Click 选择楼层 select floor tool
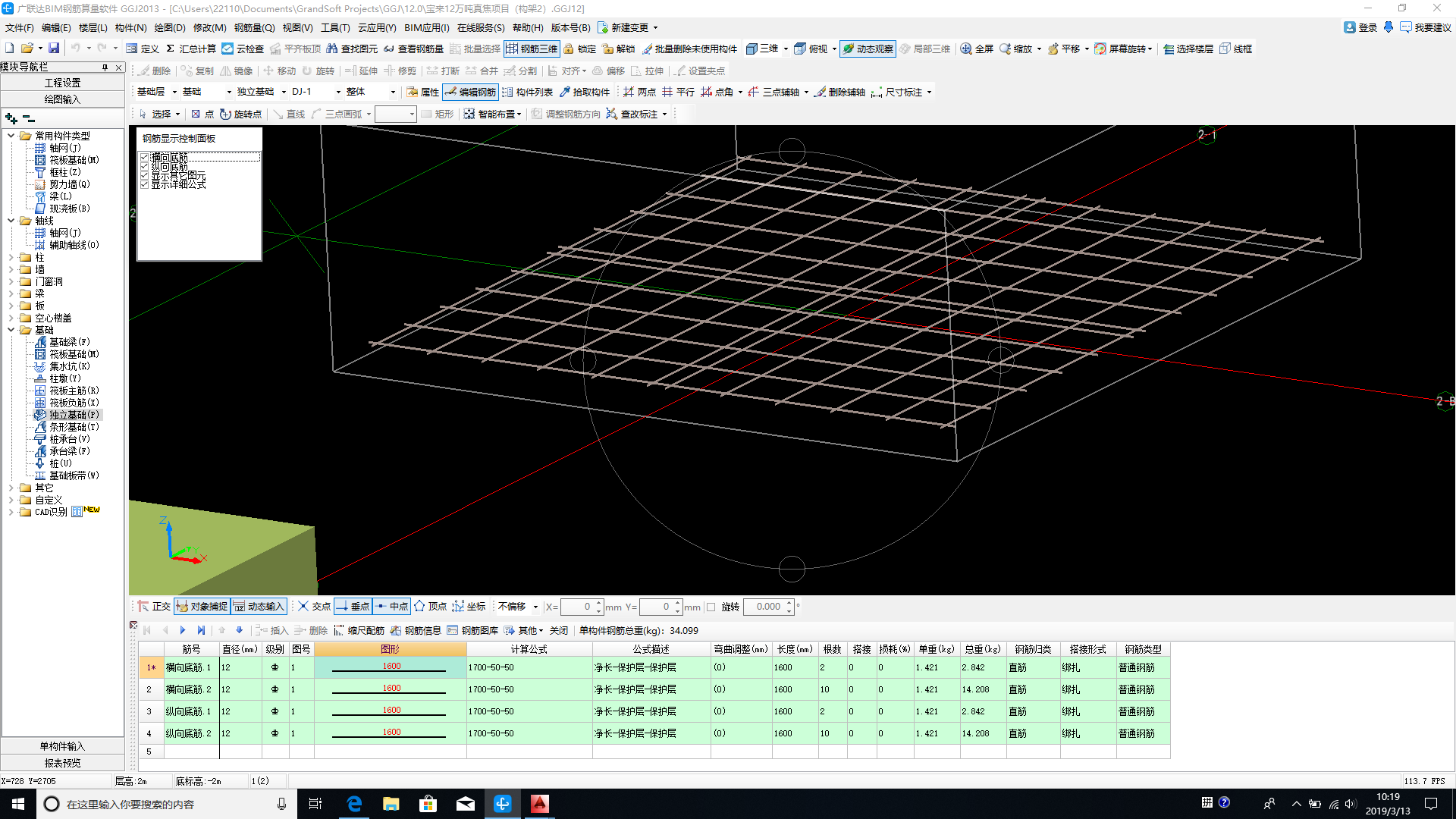1456x819 pixels. [1188, 49]
